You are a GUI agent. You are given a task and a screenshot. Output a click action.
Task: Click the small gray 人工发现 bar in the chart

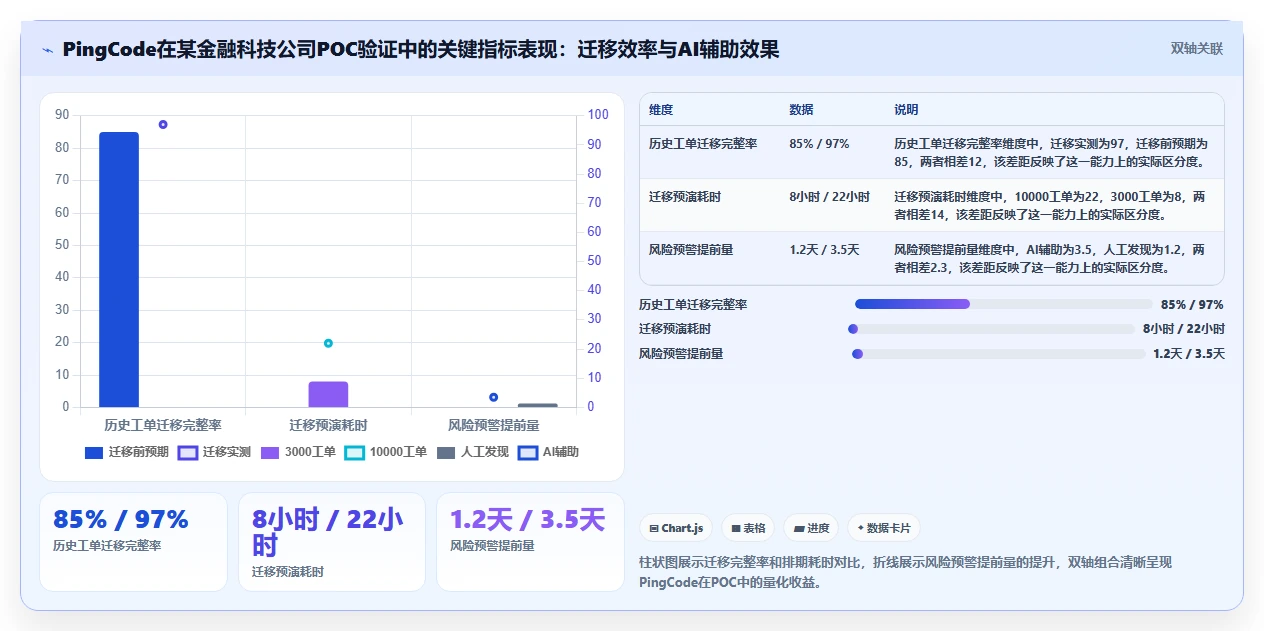537,405
